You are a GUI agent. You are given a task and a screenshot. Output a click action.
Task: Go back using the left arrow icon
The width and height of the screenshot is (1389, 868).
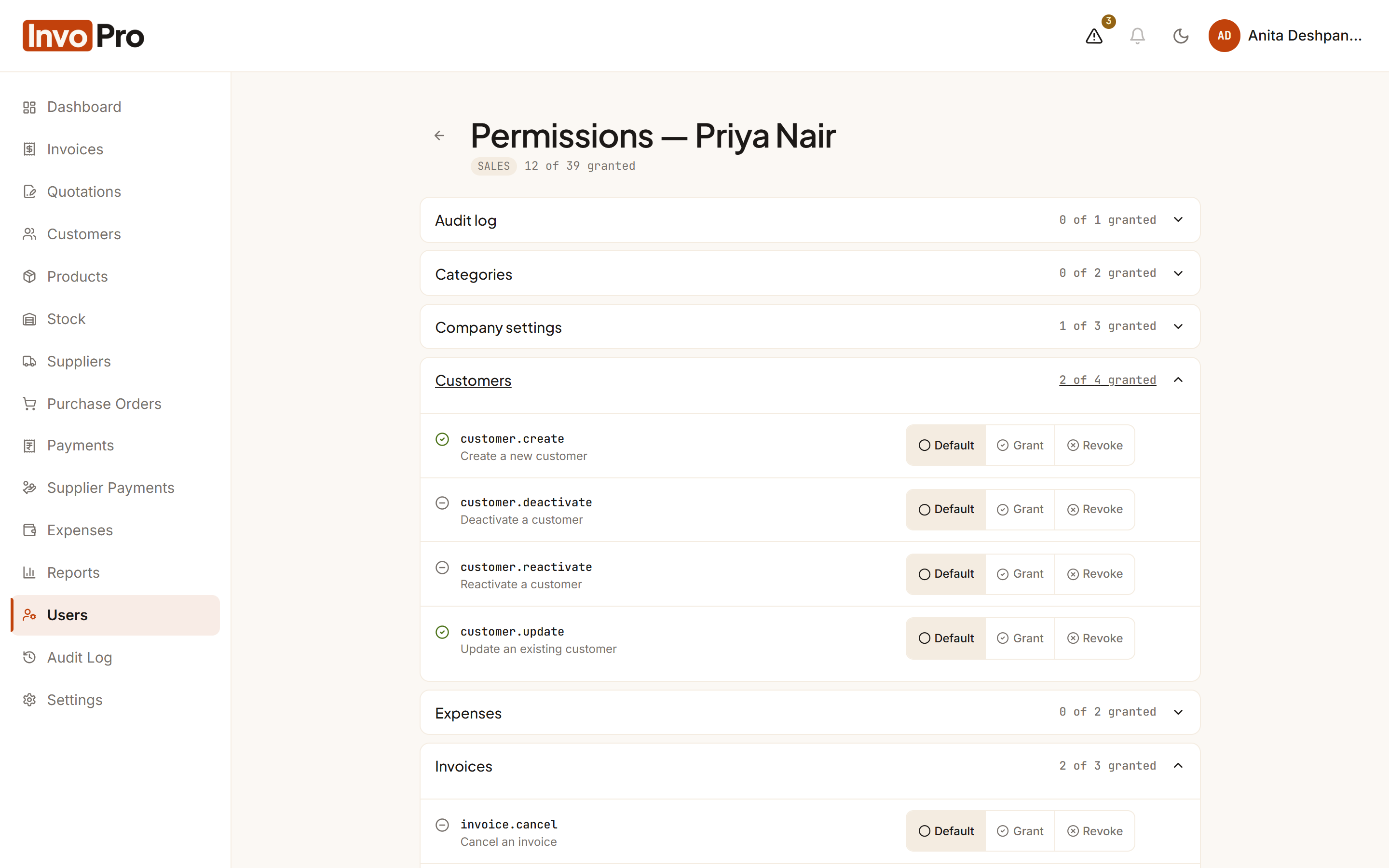pos(440,136)
